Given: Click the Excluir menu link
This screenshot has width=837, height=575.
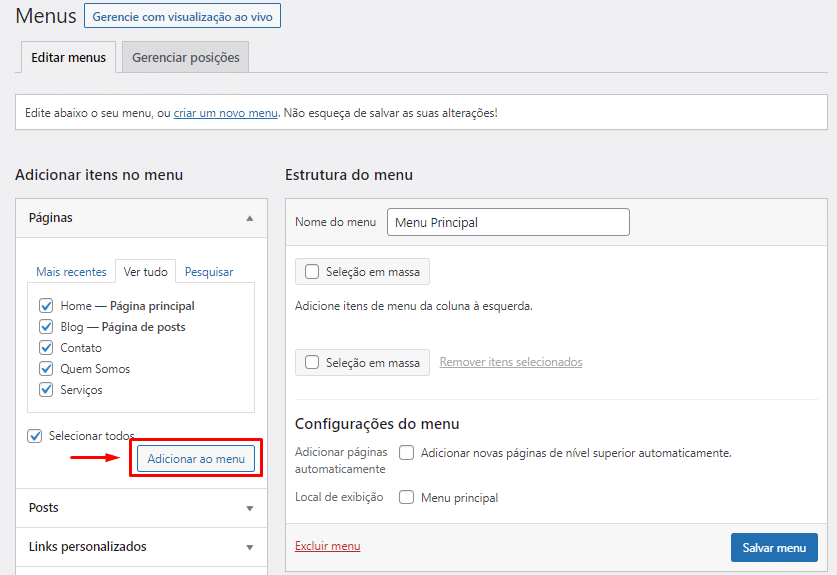Looking at the screenshot, I should pyautogui.click(x=327, y=546).
